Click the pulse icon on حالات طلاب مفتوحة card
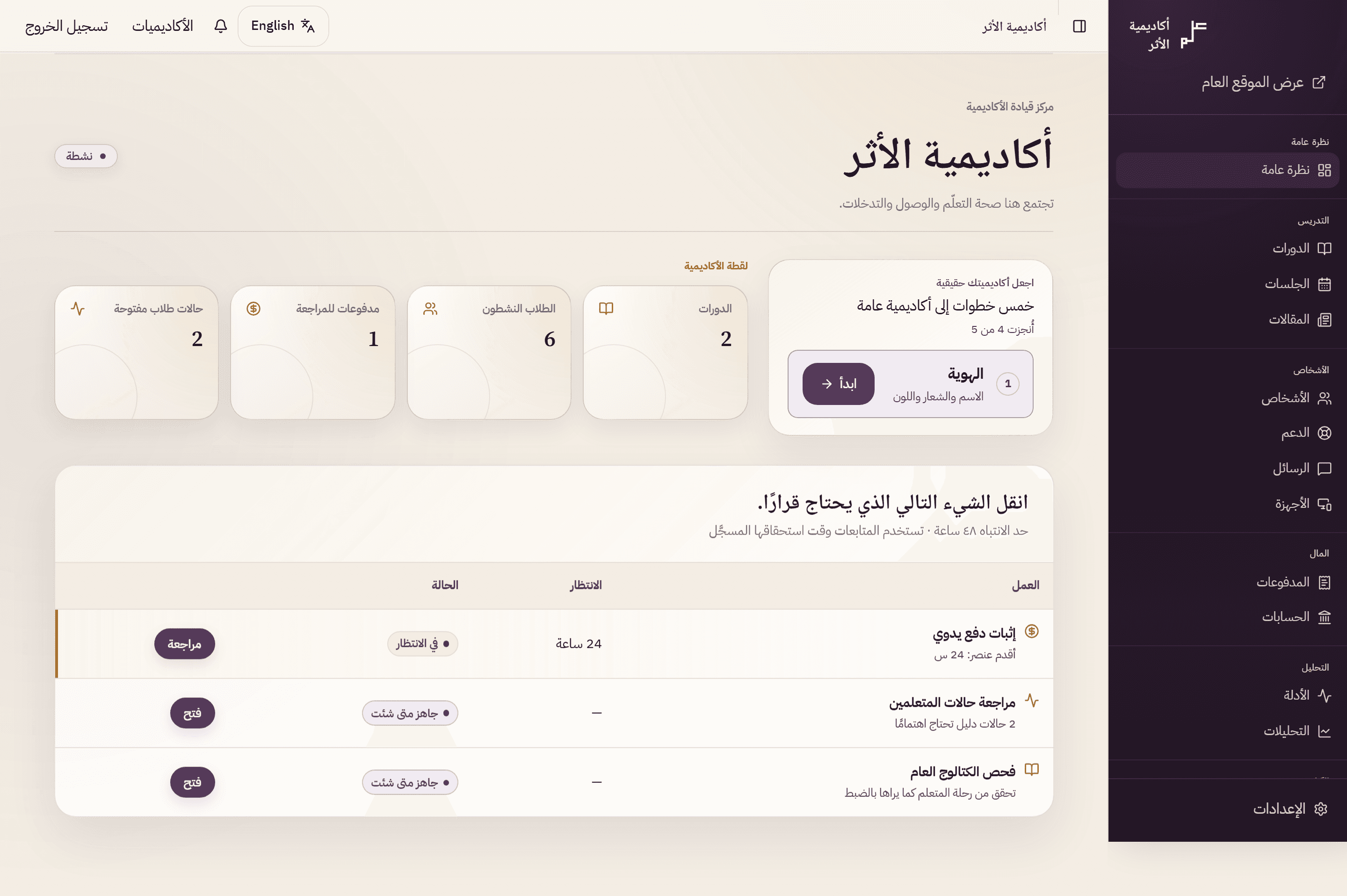 coord(78,309)
